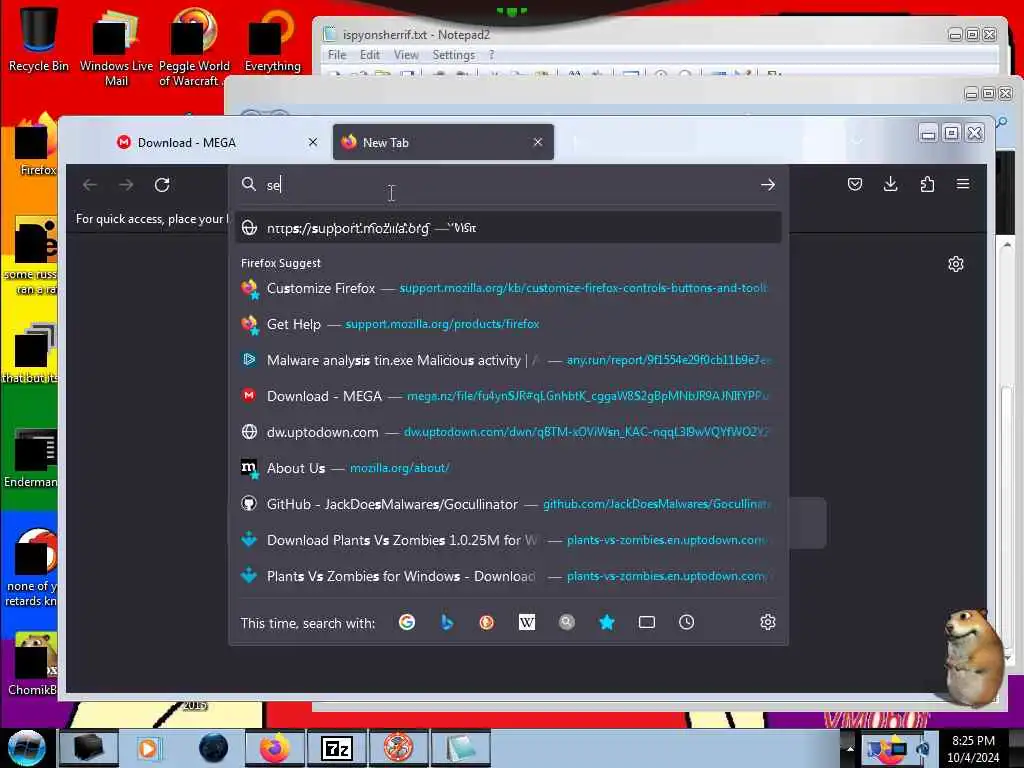Viewport: 1024px width, 768px height.
Task: Go back with the back arrow
Action: 89,185
